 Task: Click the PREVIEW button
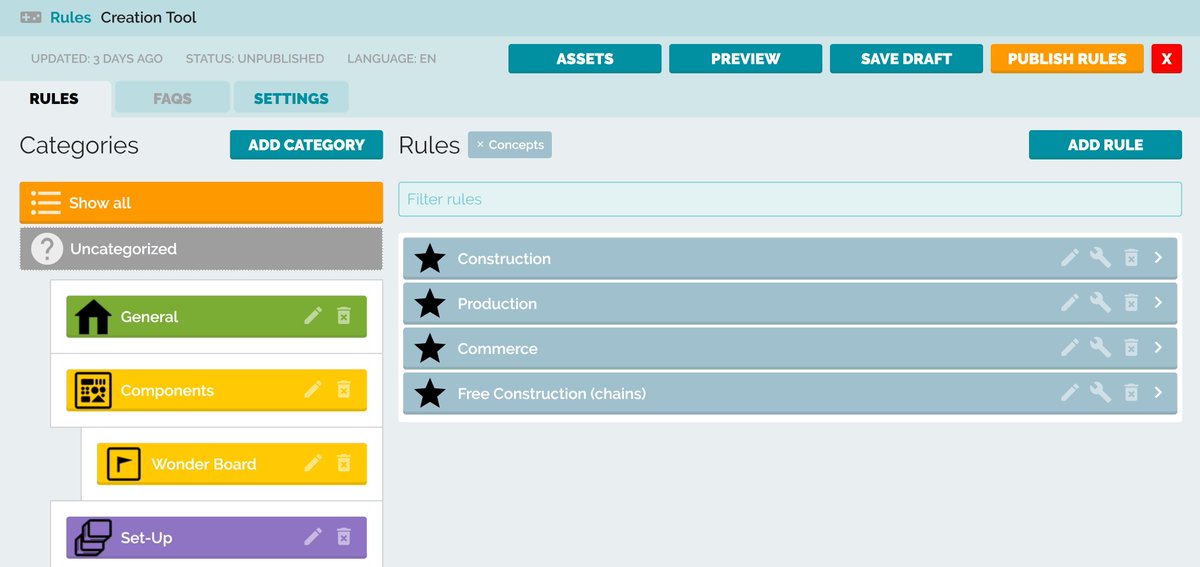[746, 59]
